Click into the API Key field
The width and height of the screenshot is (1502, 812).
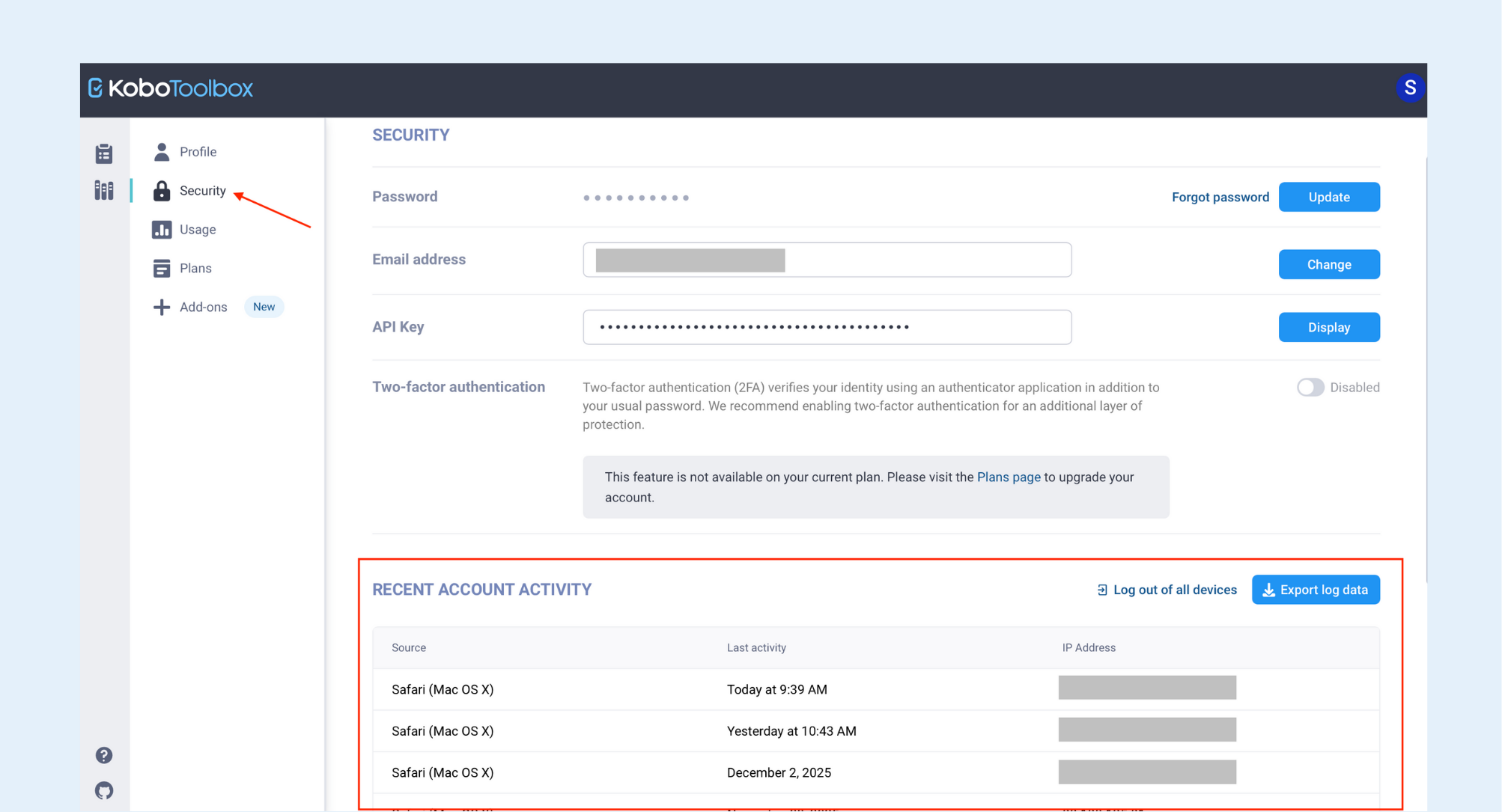827,327
